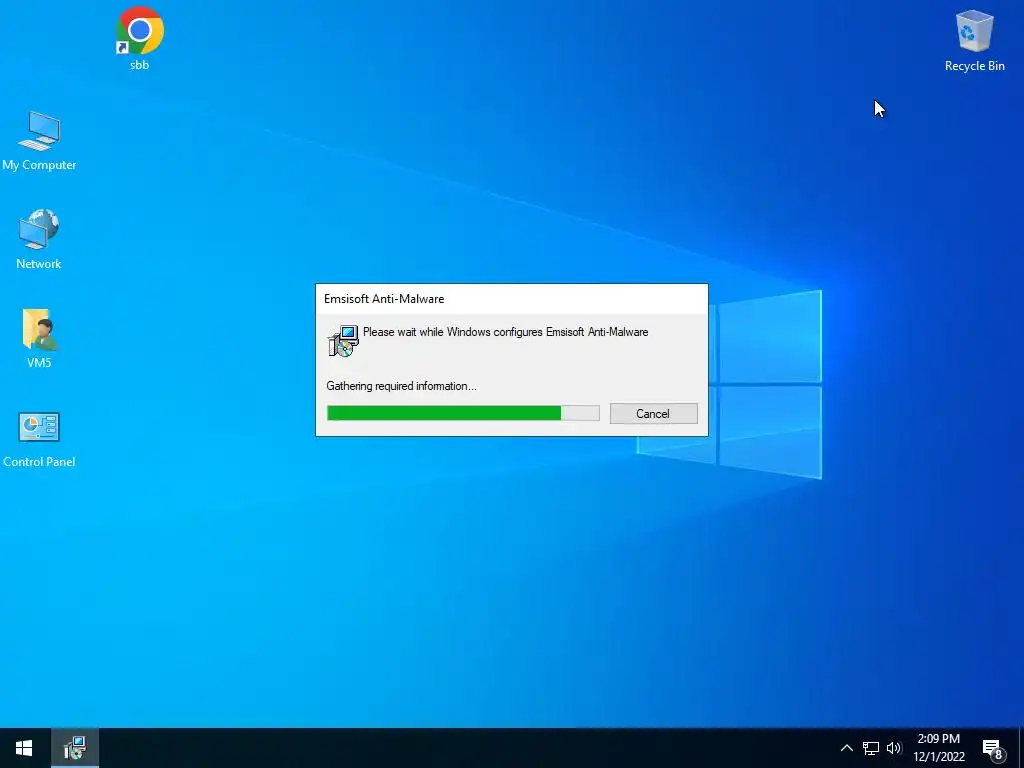Screen dimensions: 1024x768
Task: Select the "Please wait while Windows configures" message
Action: click(x=505, y=332)
